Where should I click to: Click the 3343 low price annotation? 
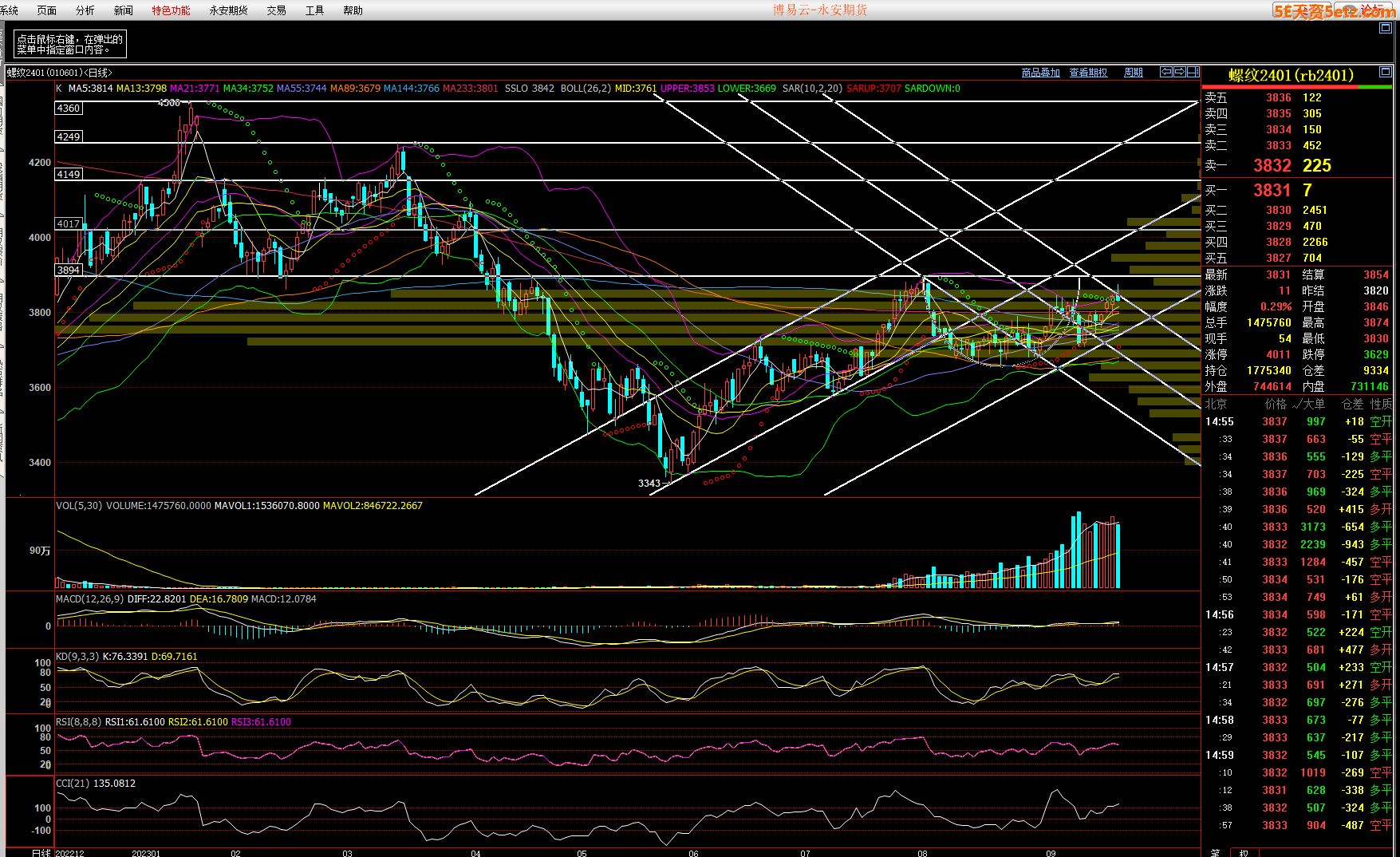649,484
